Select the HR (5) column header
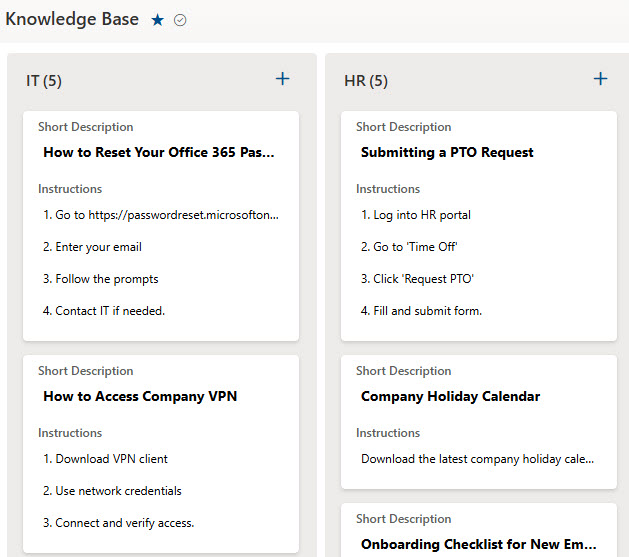This screenshot has height=557, width=629. click(x=366, y=81)
